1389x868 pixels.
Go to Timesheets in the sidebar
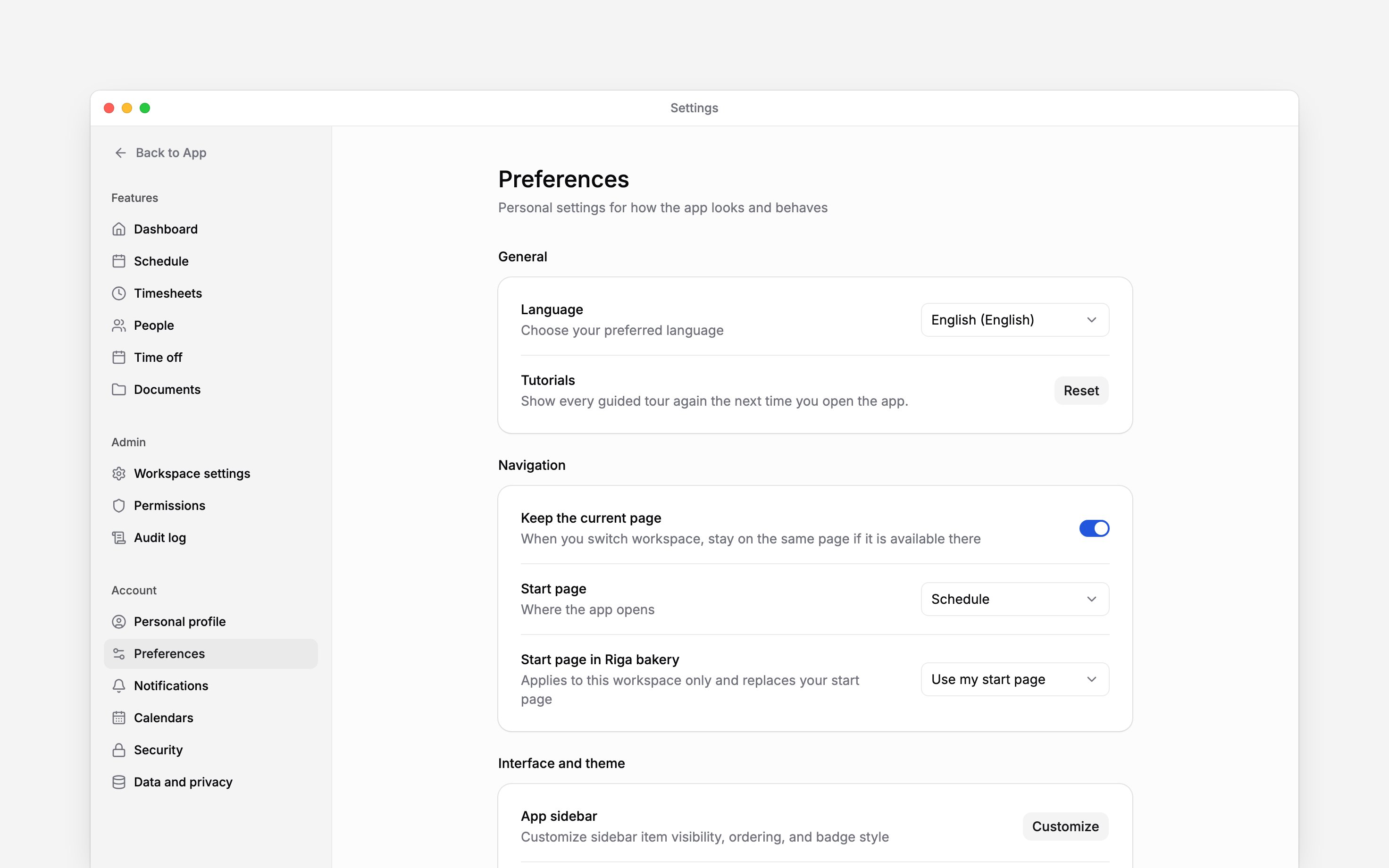[x=210, y=293]
